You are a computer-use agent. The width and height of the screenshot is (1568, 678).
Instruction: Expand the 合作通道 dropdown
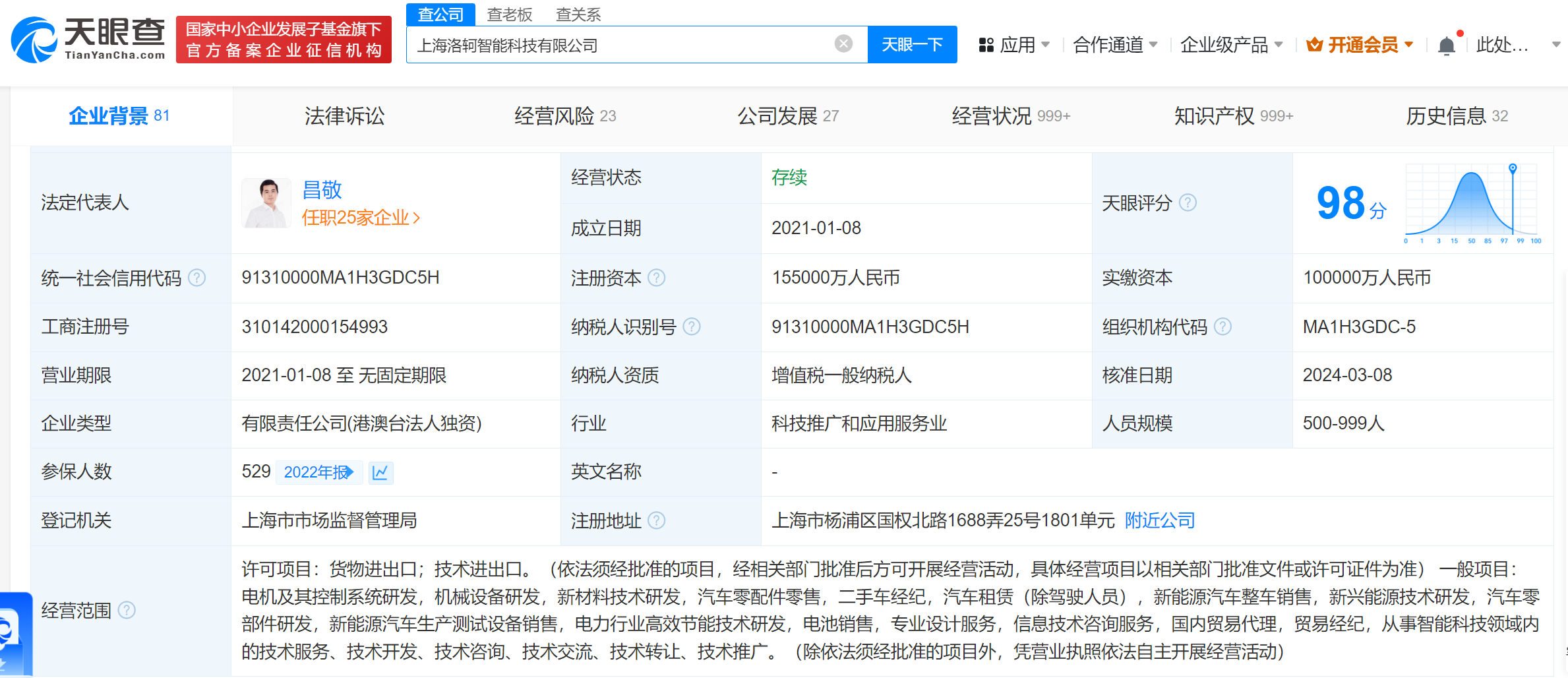1115,45
